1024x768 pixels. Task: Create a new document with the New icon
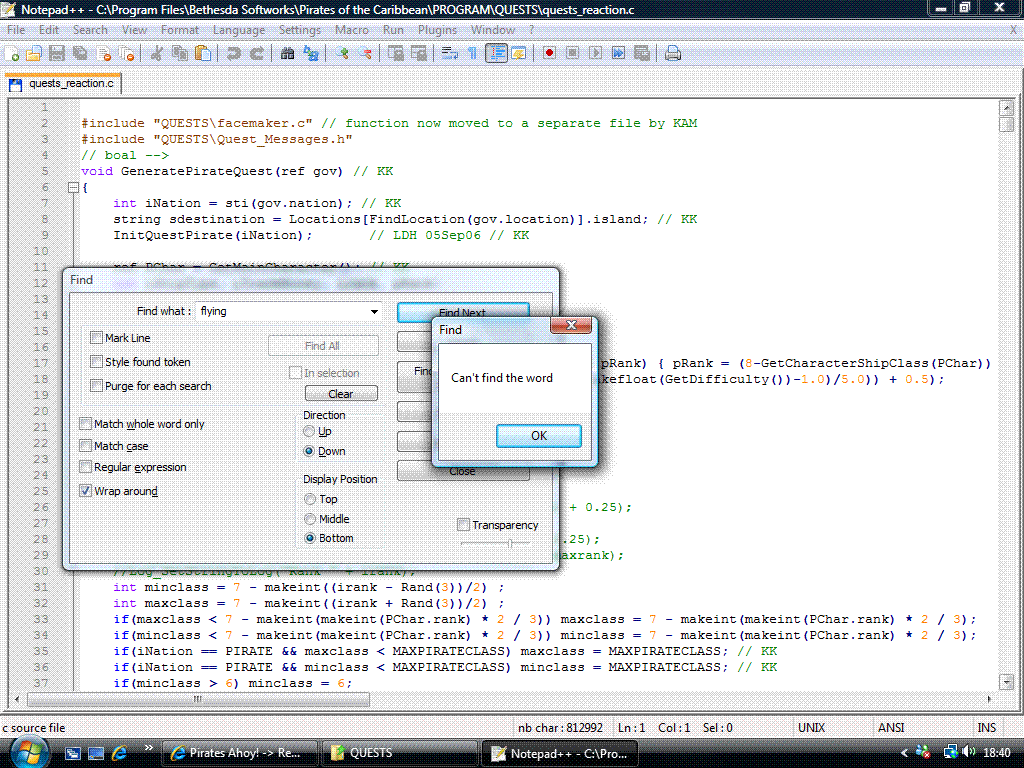pos(12,54)
